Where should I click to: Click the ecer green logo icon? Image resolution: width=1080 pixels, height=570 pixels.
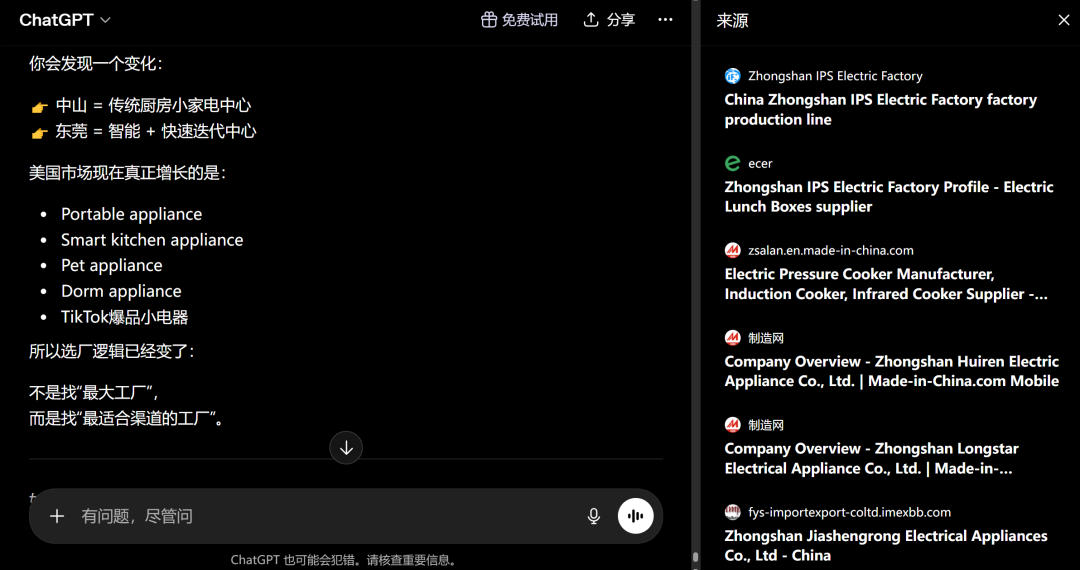pyautogui.click(x=732, y=163)
